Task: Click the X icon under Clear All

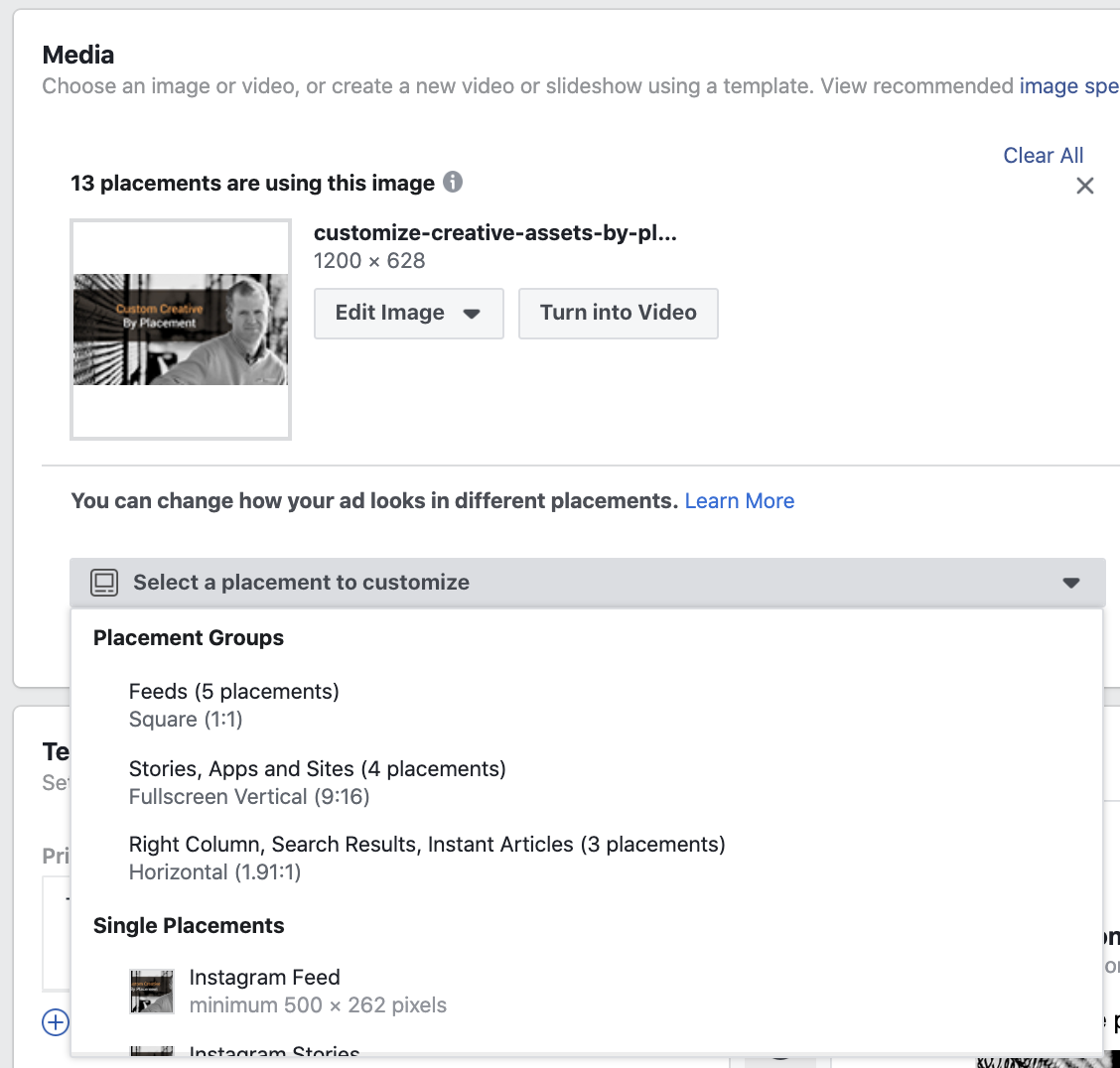Action: coord(1084,186)
